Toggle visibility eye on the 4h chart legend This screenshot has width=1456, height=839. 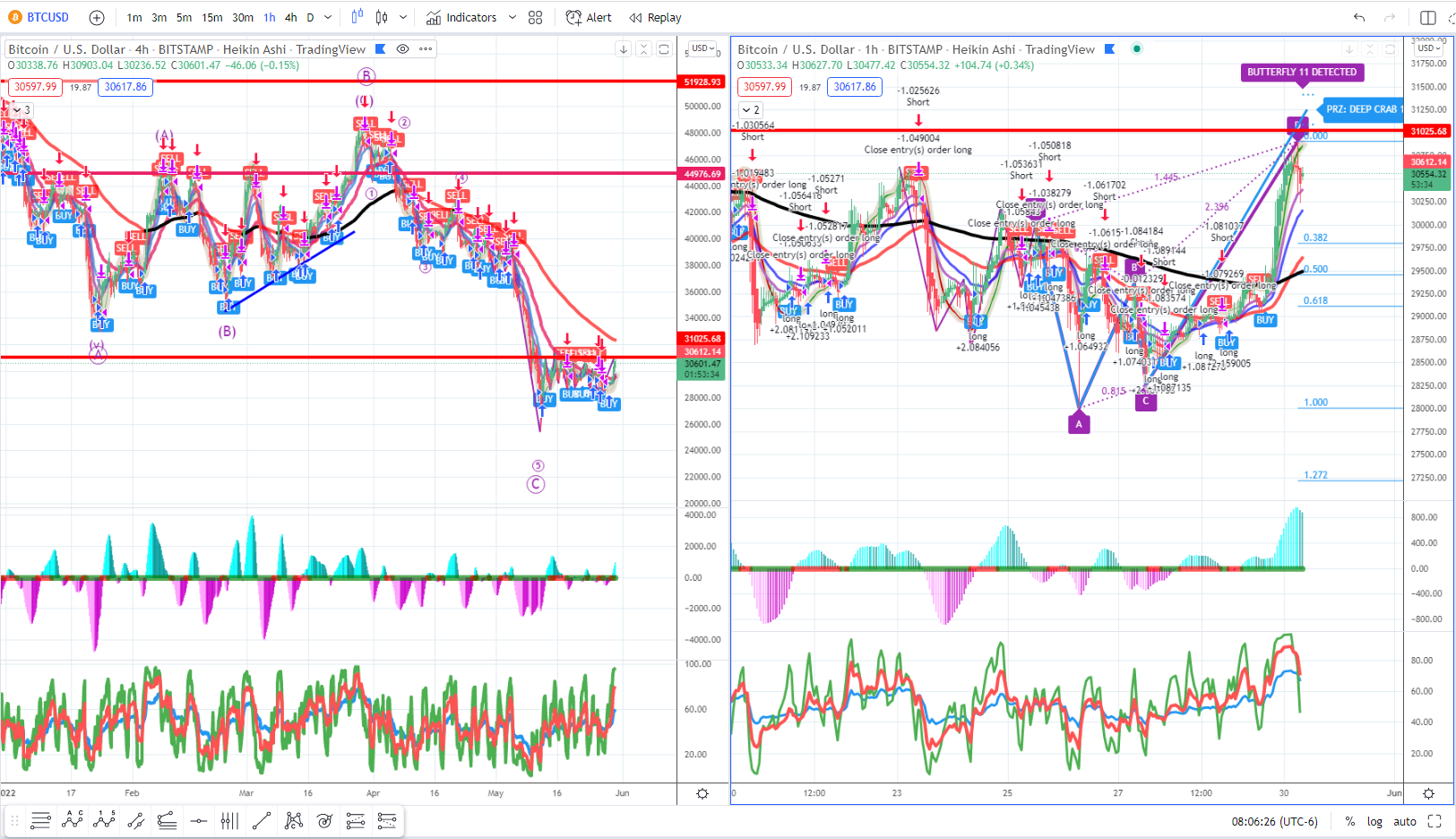[403, 49]
